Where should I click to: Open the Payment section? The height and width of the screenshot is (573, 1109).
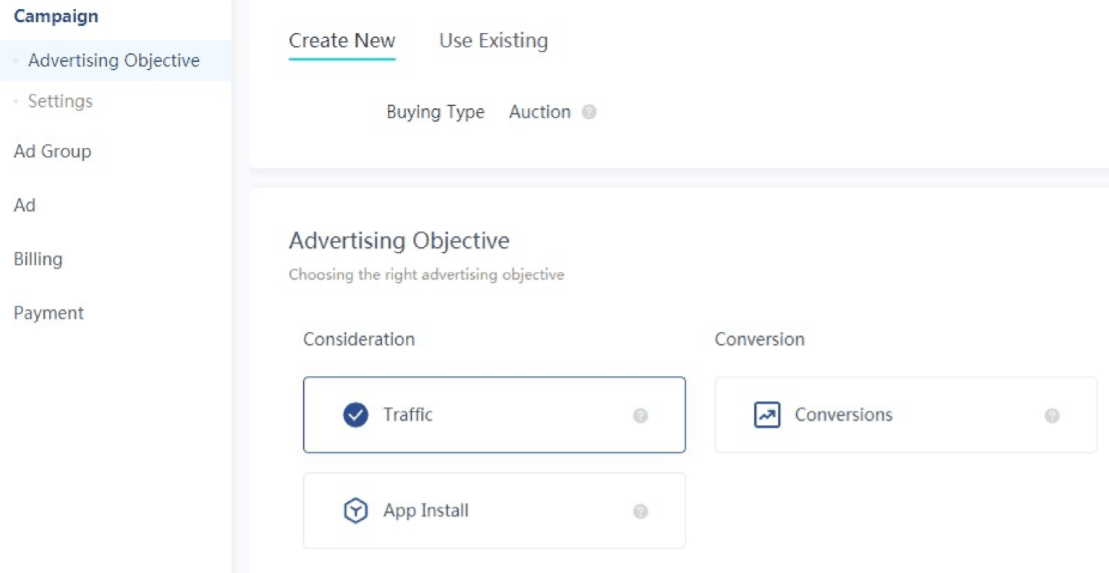point(49,313)
